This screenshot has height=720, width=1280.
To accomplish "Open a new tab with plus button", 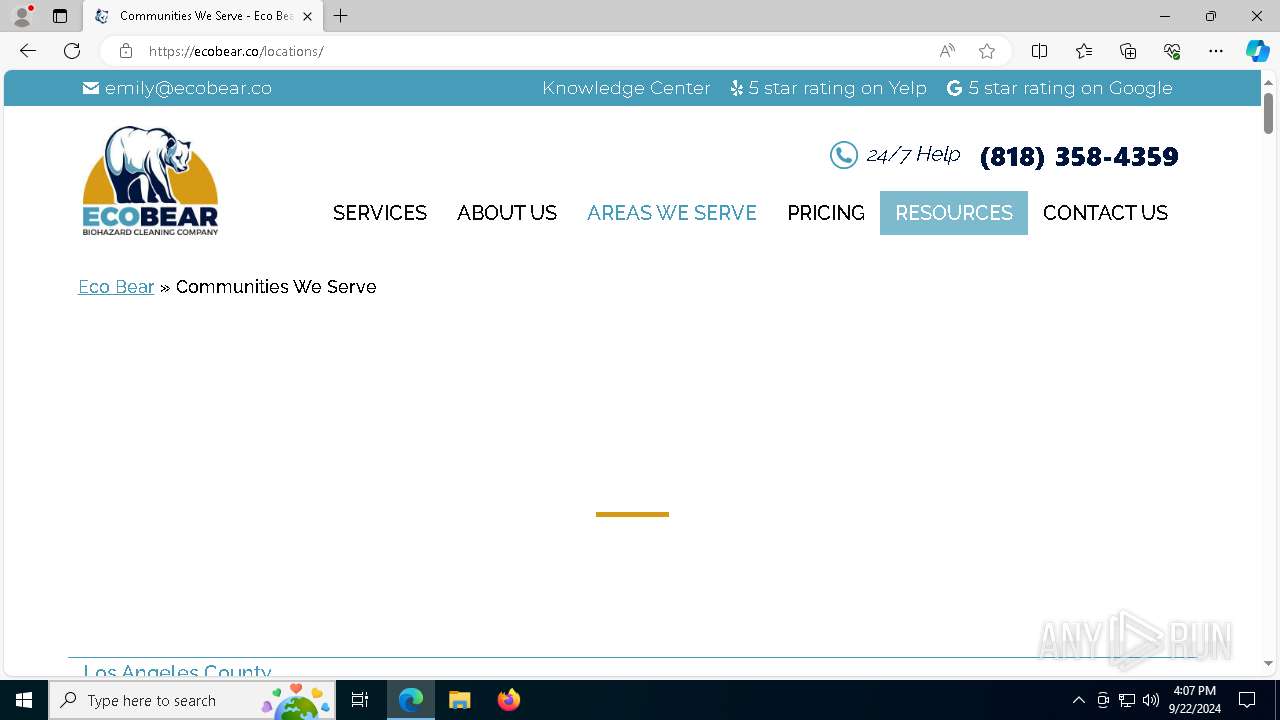I will pos(341,16).
